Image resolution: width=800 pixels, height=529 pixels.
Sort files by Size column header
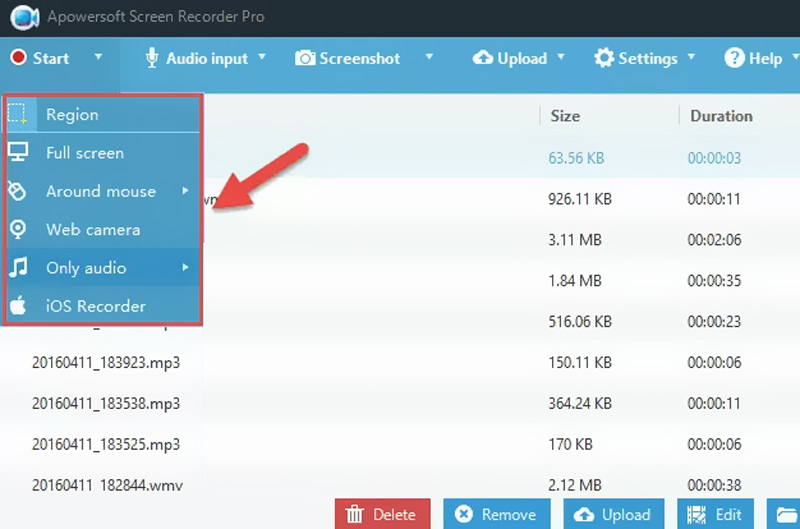[x=565, y=116]
